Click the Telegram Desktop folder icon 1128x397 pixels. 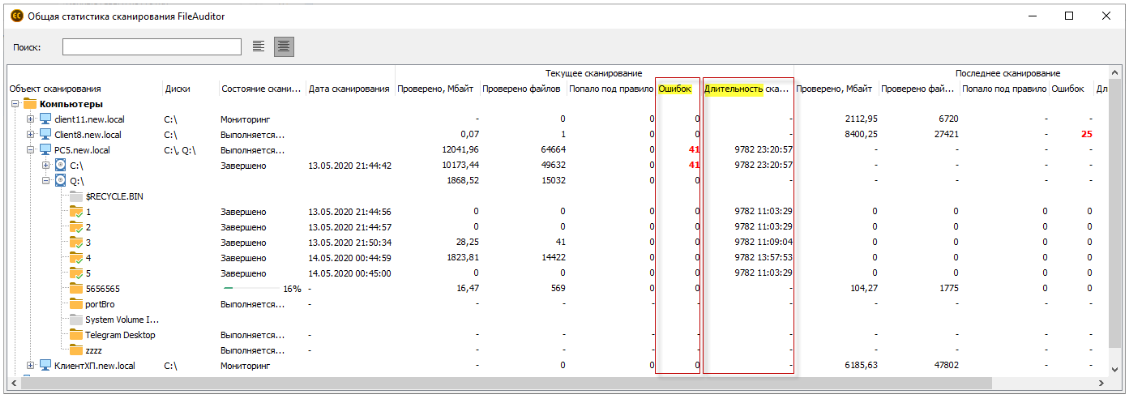(x=76, y=335)
